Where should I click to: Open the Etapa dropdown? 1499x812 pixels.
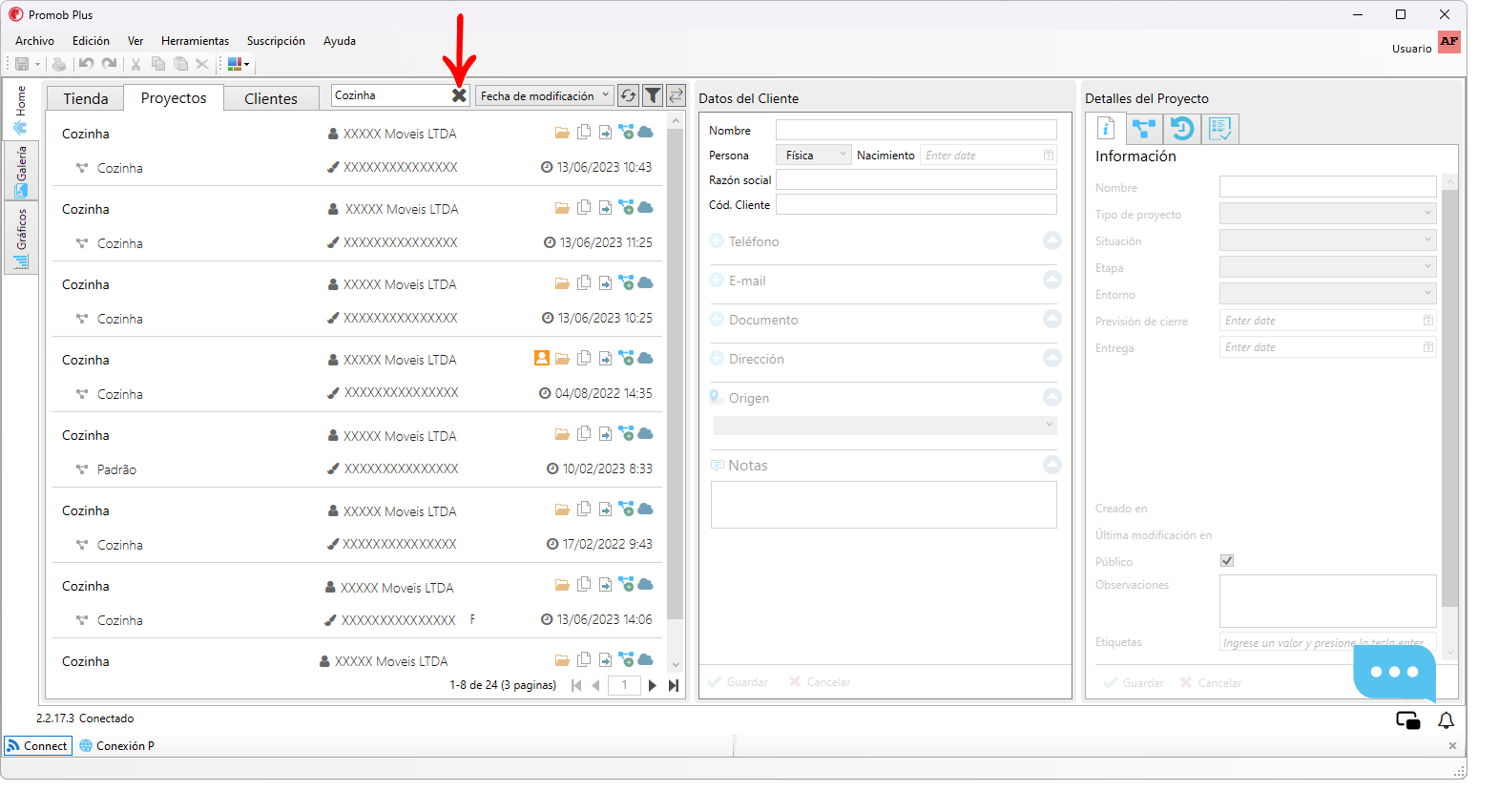(1327, 267)
